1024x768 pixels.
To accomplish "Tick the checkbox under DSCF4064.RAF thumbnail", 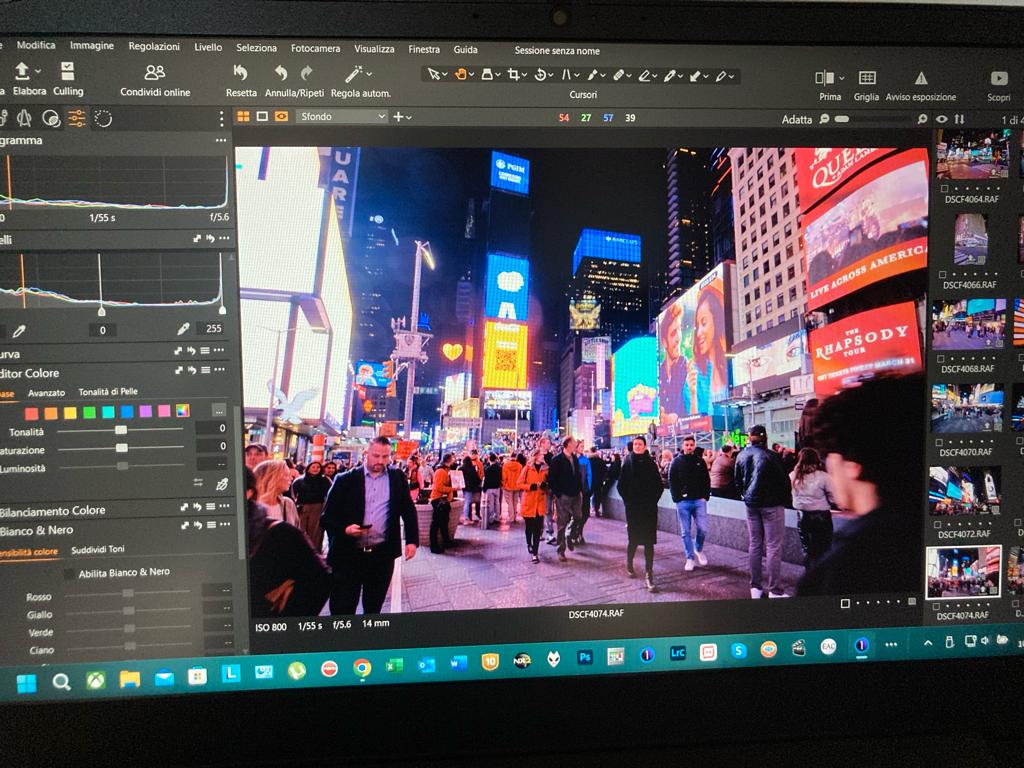I will (x=944, y=189).
